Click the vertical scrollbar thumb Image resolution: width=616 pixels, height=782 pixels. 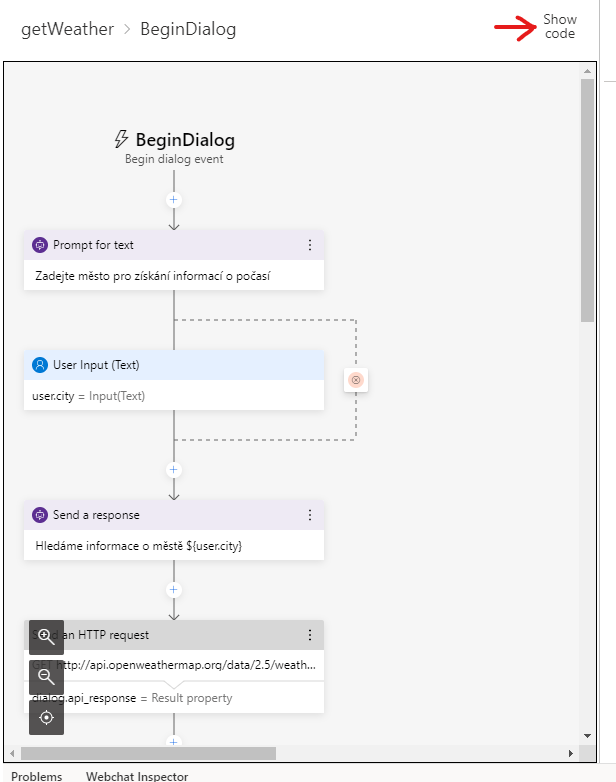(x=587, y=199)
